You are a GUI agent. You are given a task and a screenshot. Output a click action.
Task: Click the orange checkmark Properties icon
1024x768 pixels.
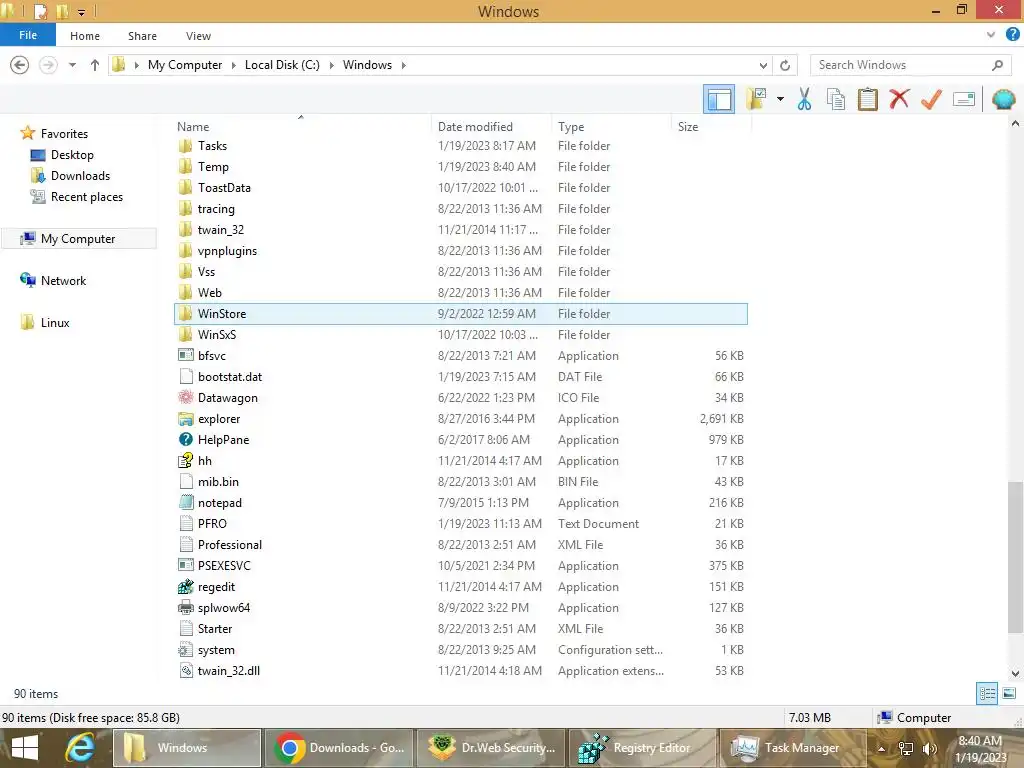(931, 99)
